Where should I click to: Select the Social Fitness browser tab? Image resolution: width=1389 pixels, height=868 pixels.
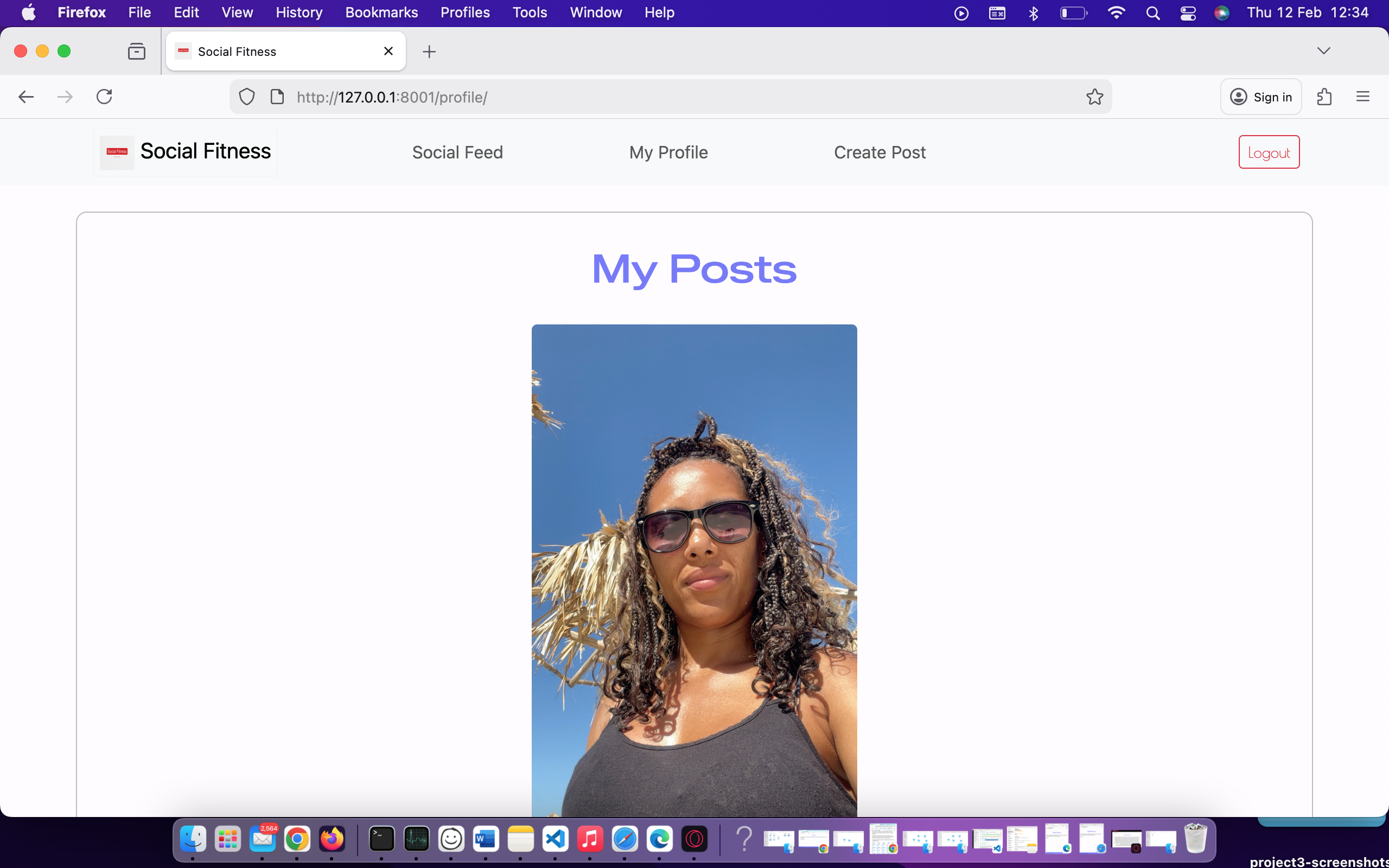(x=258, y=51)
